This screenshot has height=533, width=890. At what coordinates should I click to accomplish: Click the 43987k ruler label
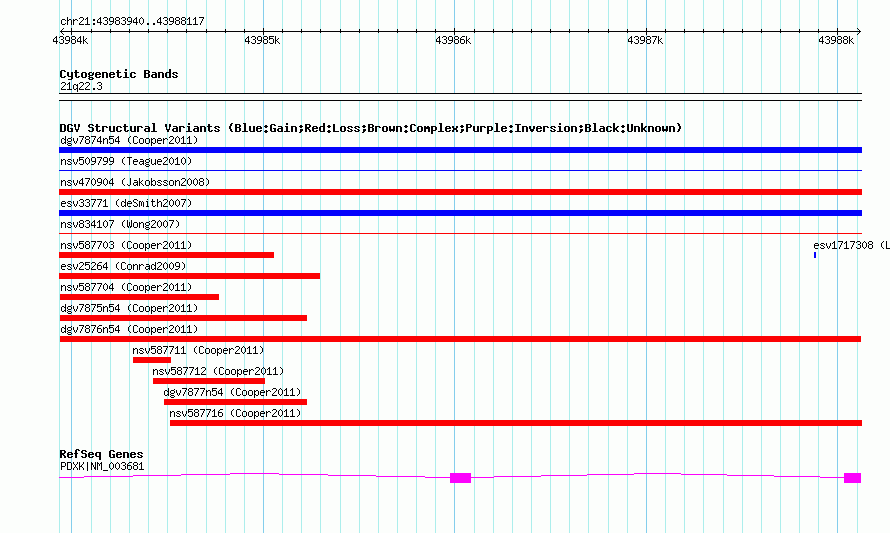pos(645,40)
